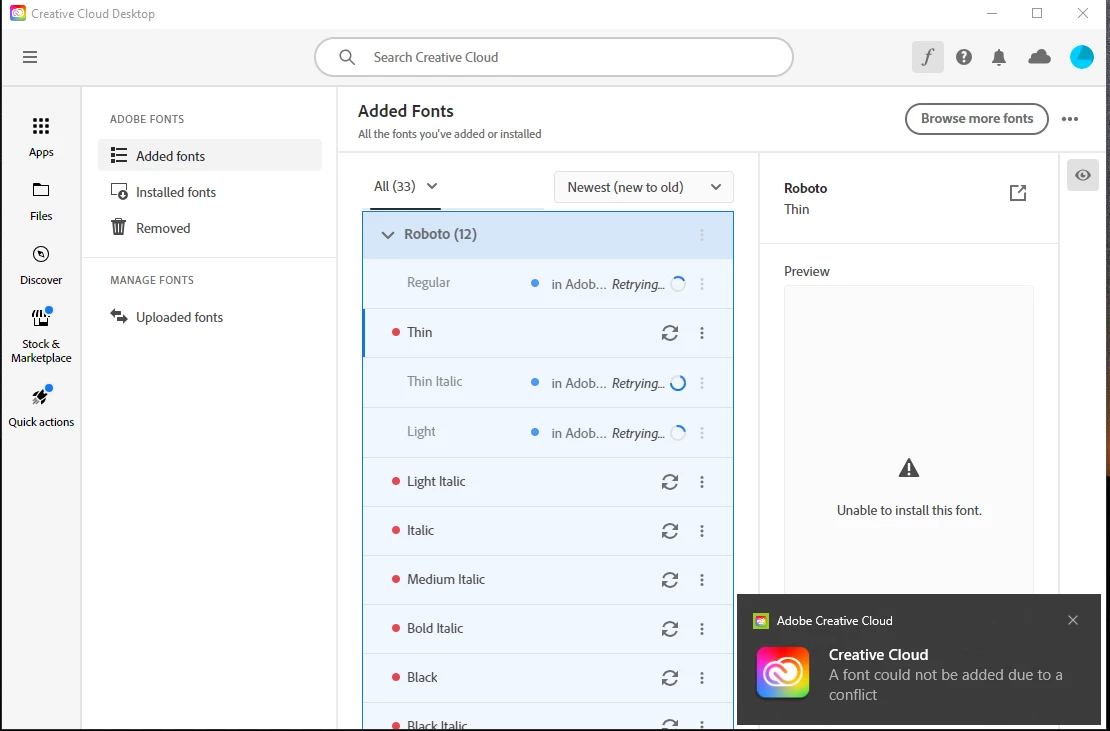Screen dimensions: 1110x731
Task: Dismiss the Adobe Creative Cloud notification
Action: point(1072,621)
